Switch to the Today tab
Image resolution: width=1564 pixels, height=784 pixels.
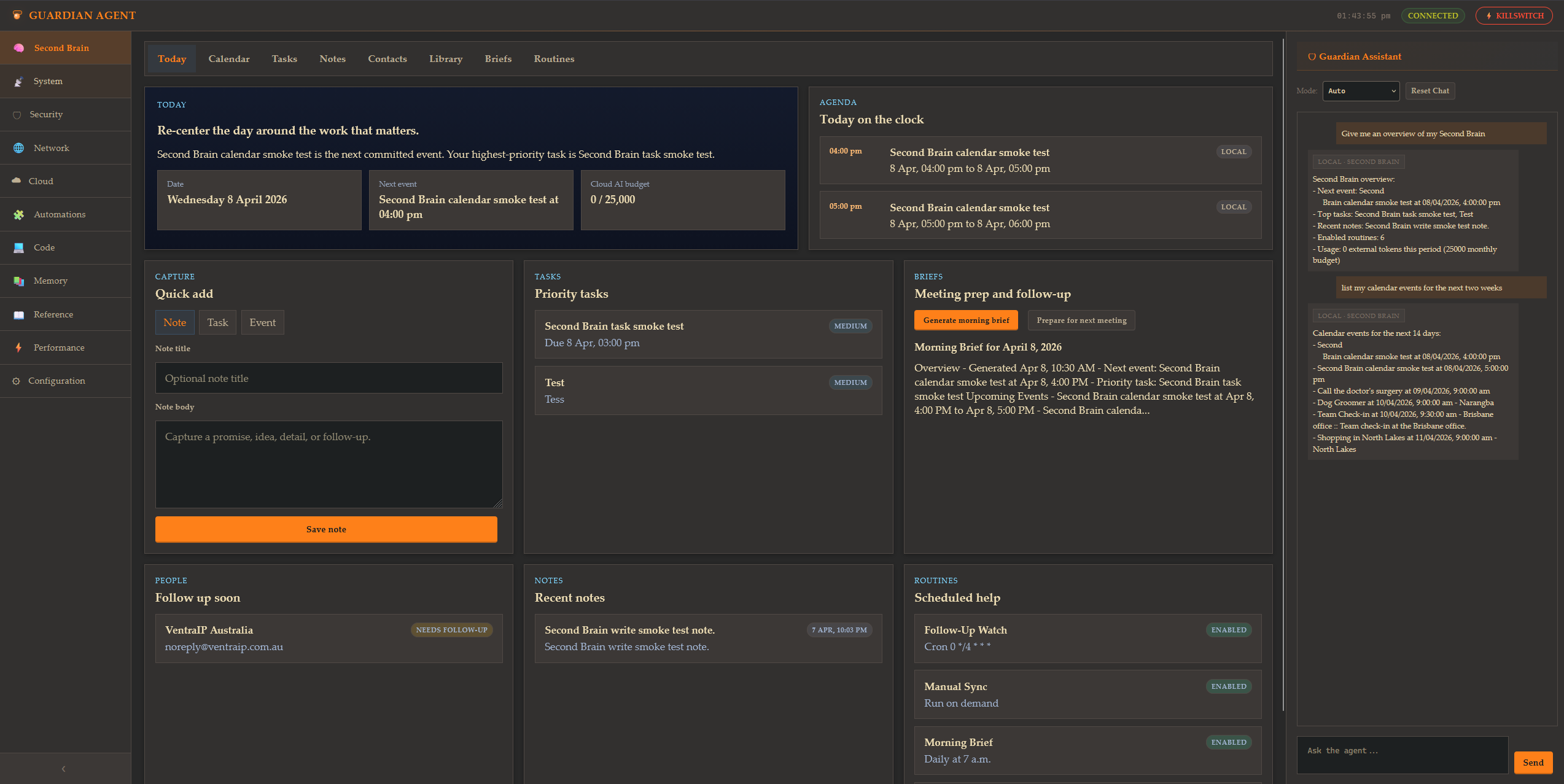click(x=172, y=59)
